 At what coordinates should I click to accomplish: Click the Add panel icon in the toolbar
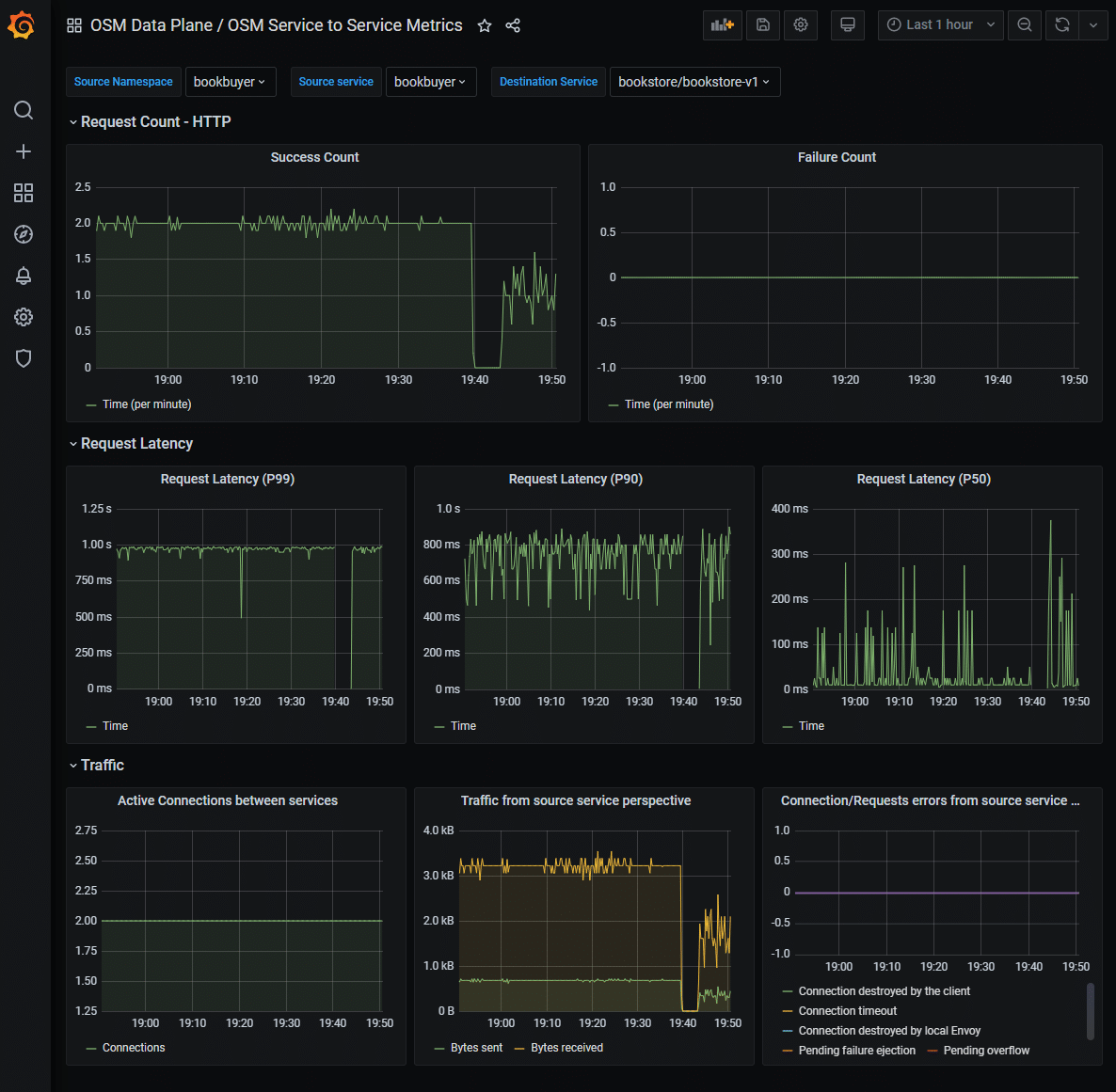[x=722, y=24]
